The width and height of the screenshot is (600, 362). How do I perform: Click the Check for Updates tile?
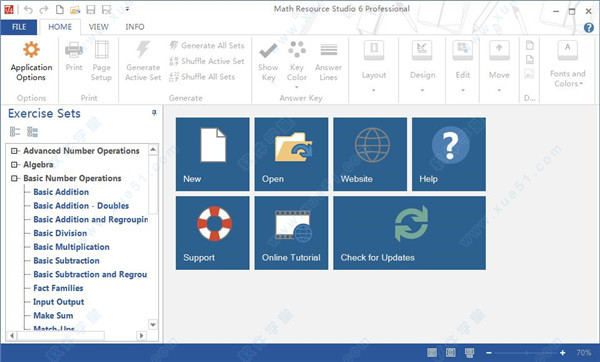point(409,233)
